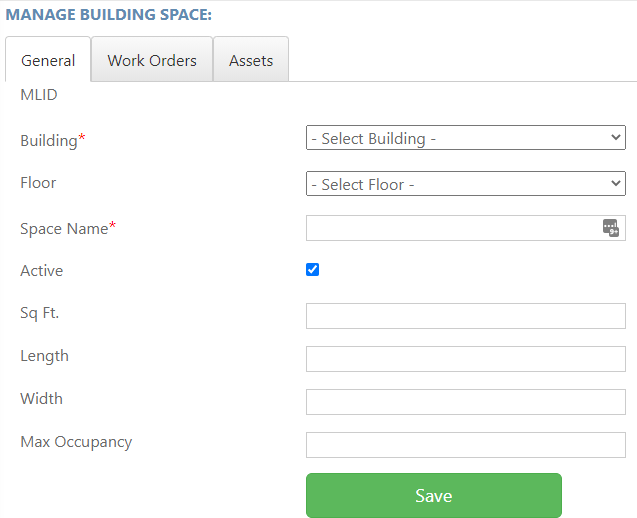Viewport: 637px width, 518px height.
Task: Uncheck the Active checkbox
Action: point(312,269)
